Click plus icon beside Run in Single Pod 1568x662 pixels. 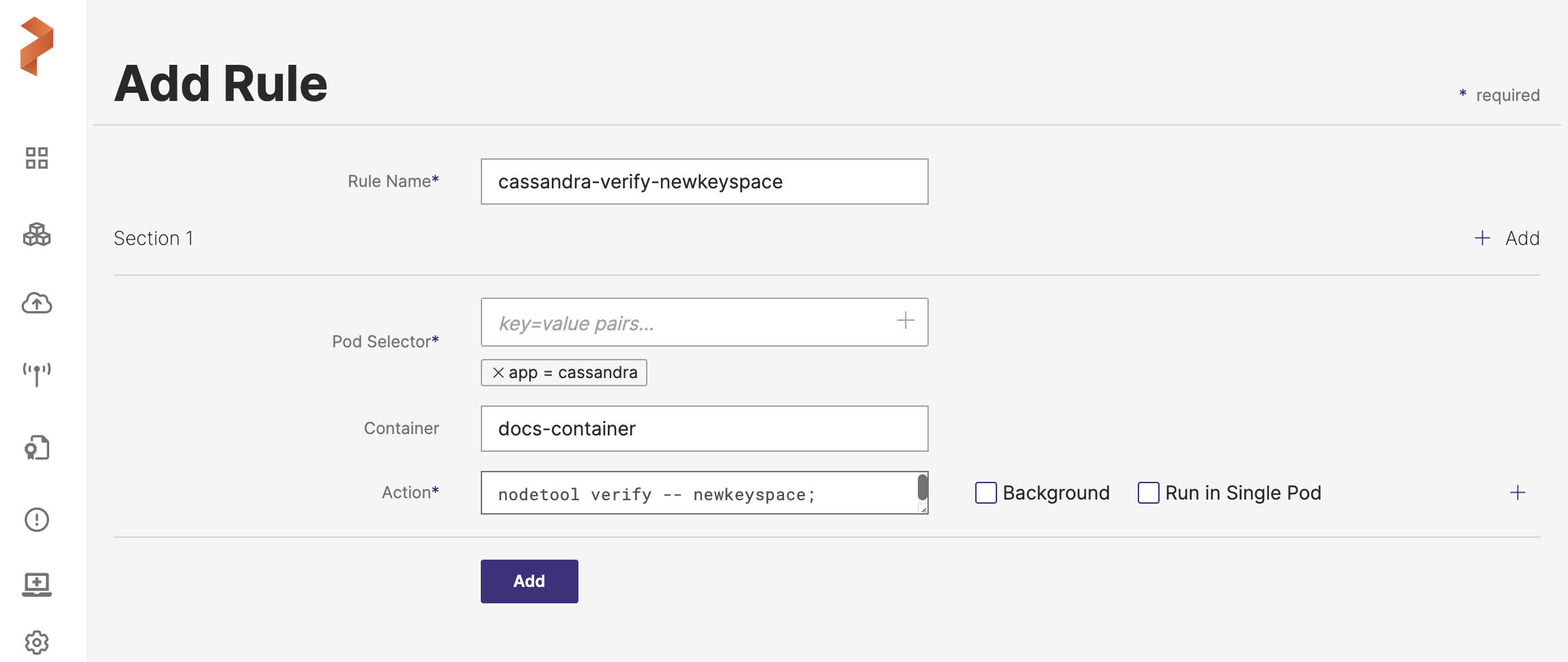pos(1517,493)
